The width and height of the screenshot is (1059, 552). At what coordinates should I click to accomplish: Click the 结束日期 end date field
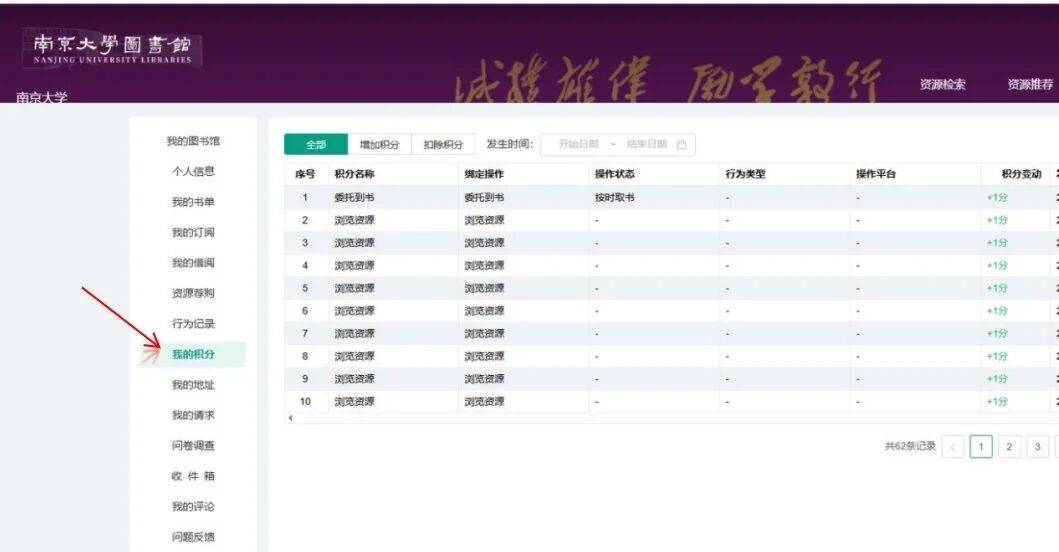click(646, 145)
